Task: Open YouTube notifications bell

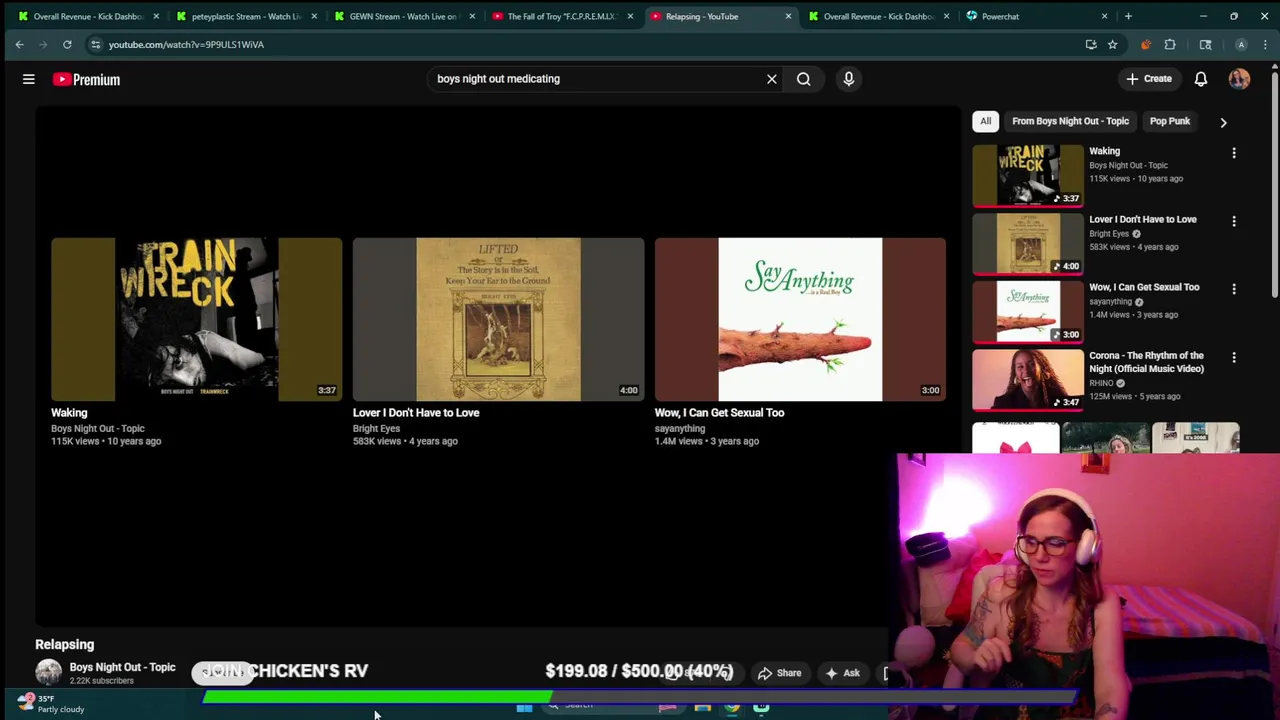Action: (x=1201, y=79)
